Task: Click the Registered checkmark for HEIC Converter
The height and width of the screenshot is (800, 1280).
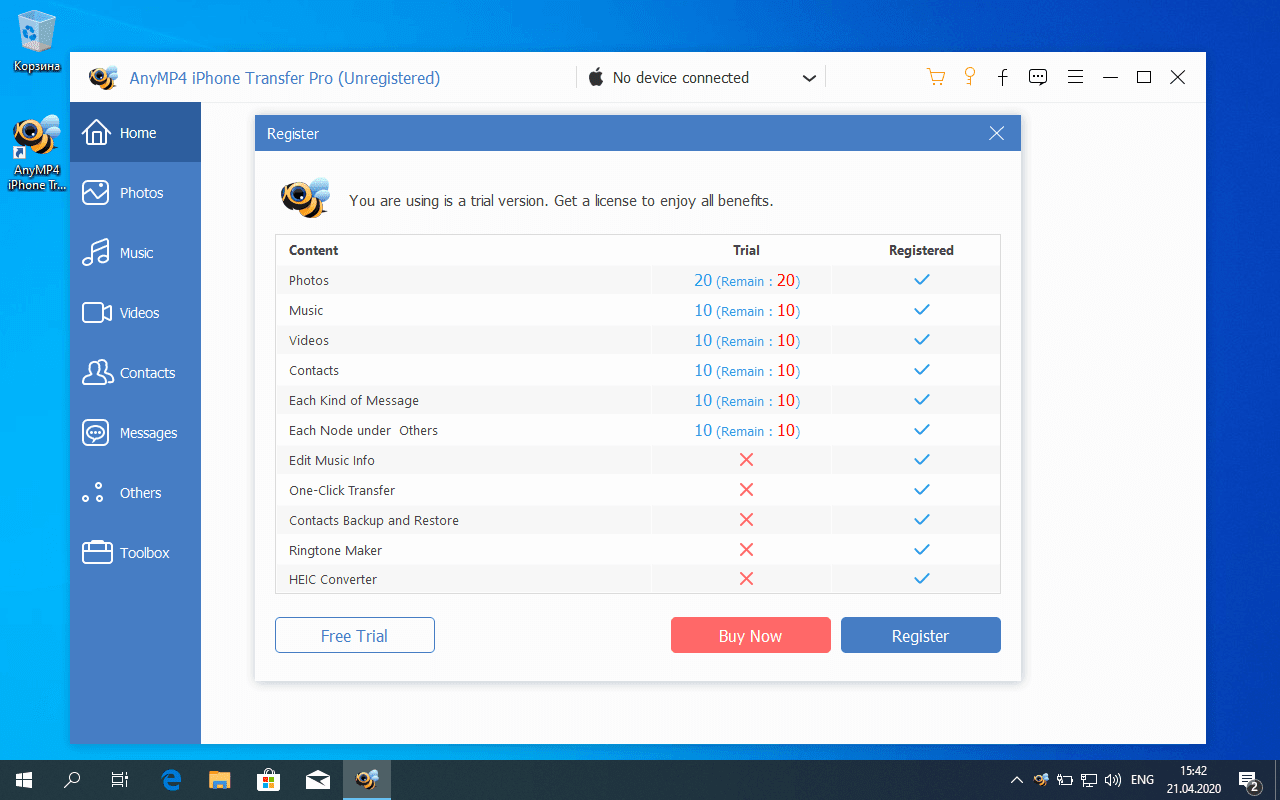Action: tap(922, 579)
